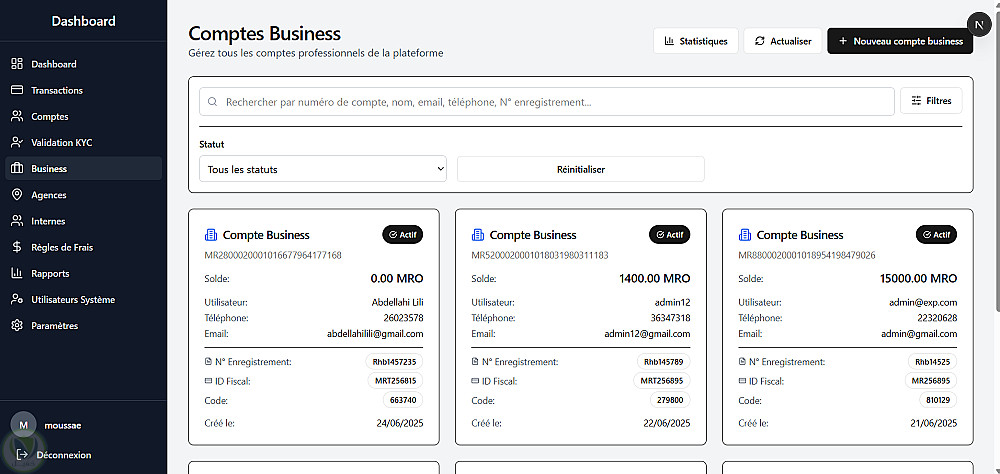This screenshot has height=474, width=1000.
Task: Click the Paramètres gear icon
Action: [x=17, y=325]
